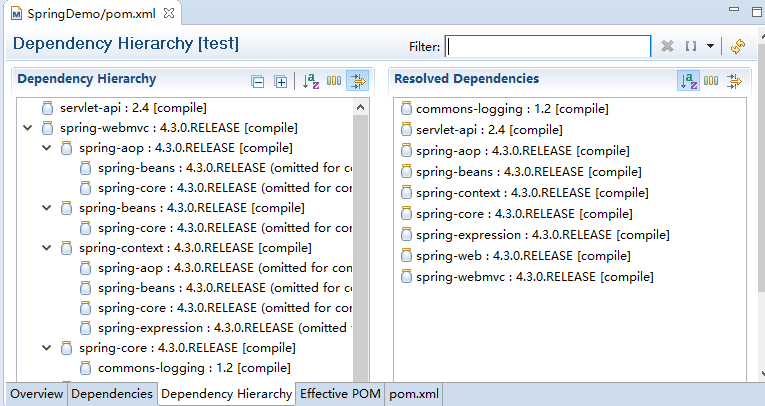Viewport: 765px width, 406px height.
Task: Click jar icon of spring-webmvc in Resolved Dependencies
Action: 406,277
